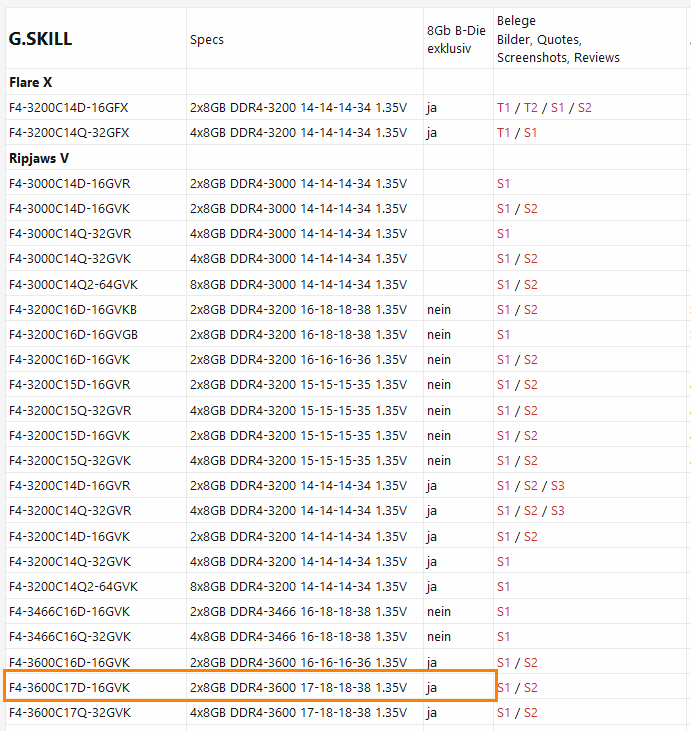This screenshot has height=731, width=691.
Task: View the S2 source for F4-3200C14D-16GVK
Action: 531,537
